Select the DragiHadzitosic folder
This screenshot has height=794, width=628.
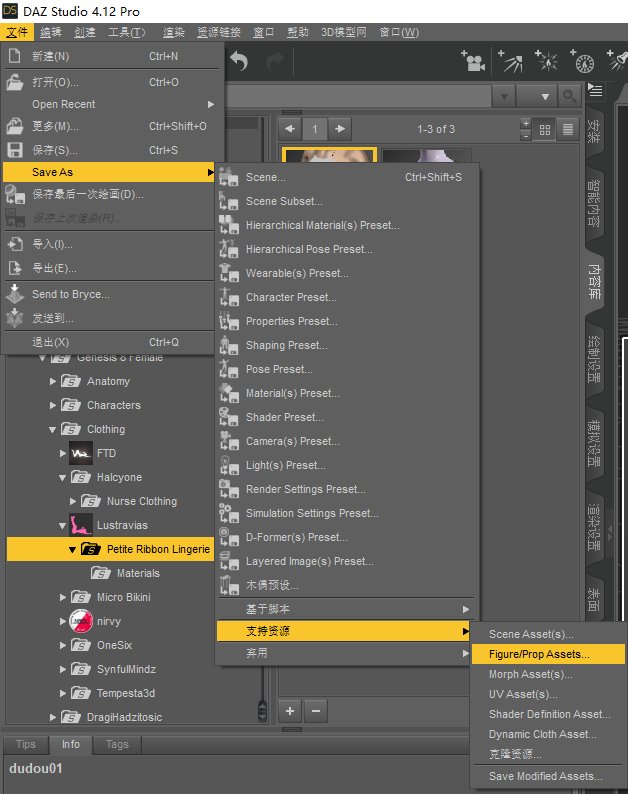coord(124,717)
